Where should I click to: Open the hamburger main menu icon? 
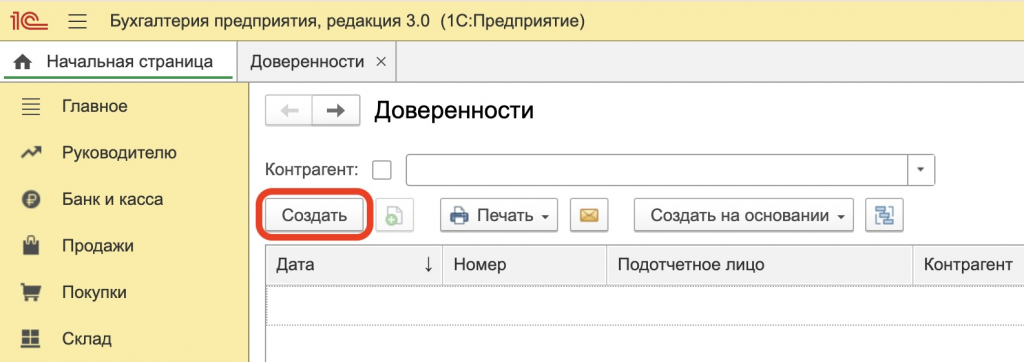(77, 22)
